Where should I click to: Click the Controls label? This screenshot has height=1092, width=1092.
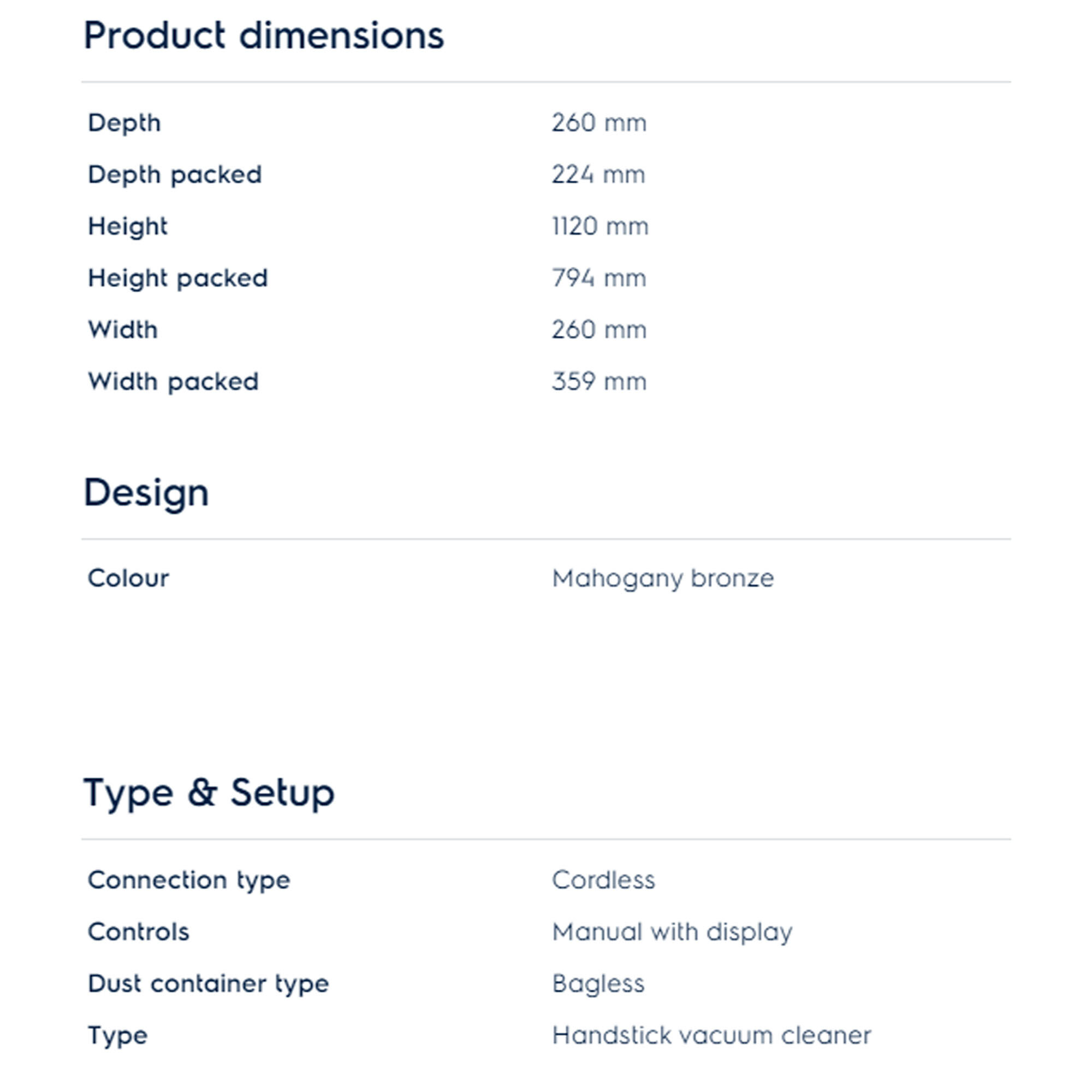tap(139, 932)
